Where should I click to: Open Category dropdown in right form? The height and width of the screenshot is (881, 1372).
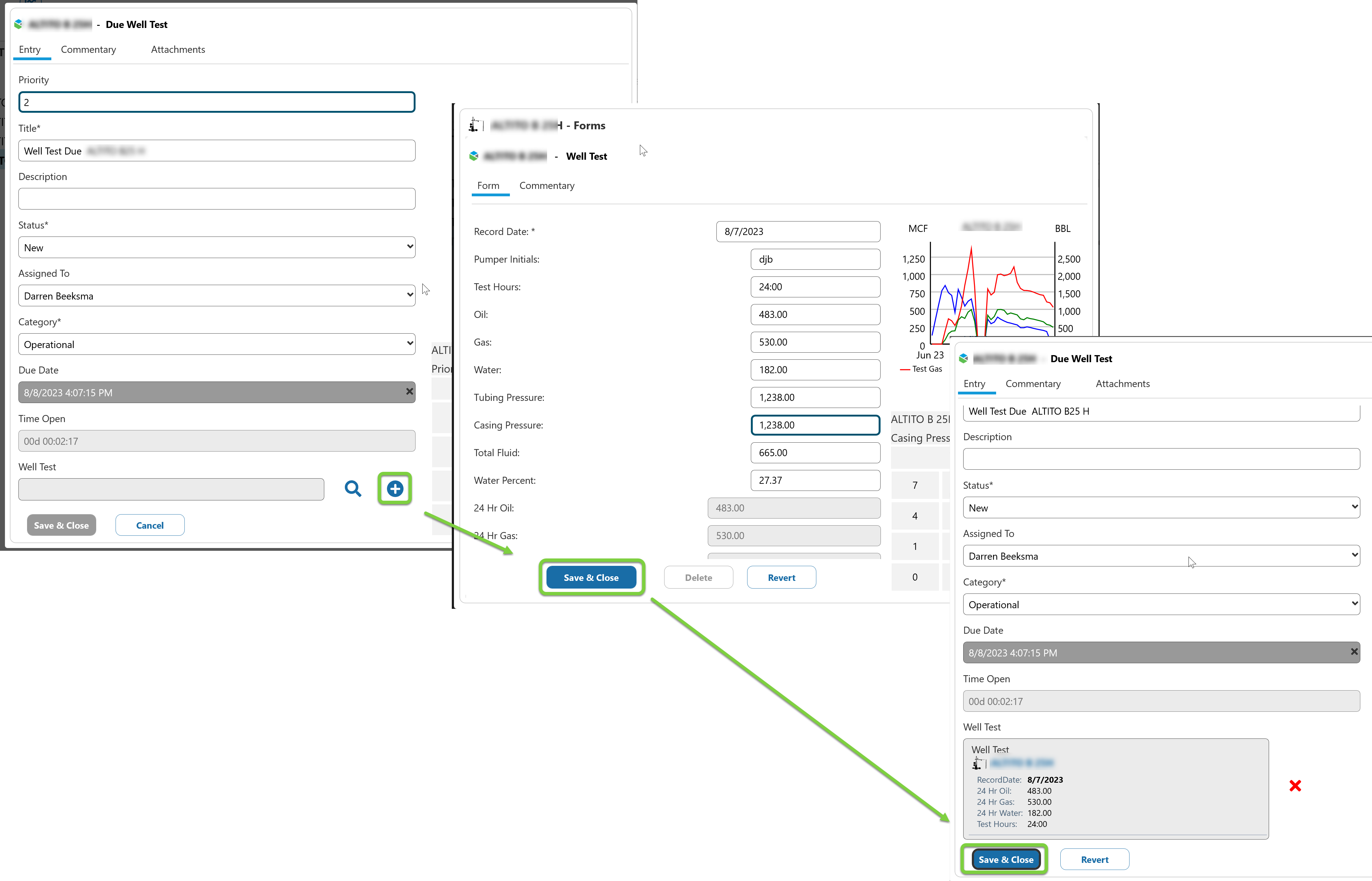(1161, 605)
